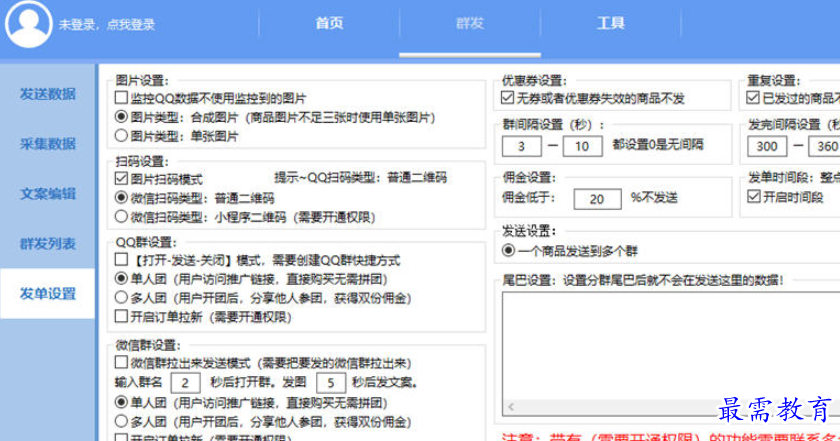Screen dimensions: 840x441
Task: Enable 开启订单拉新 checkbox in QQ群设置
Action: pyautogui.click(x=121, y=317)
